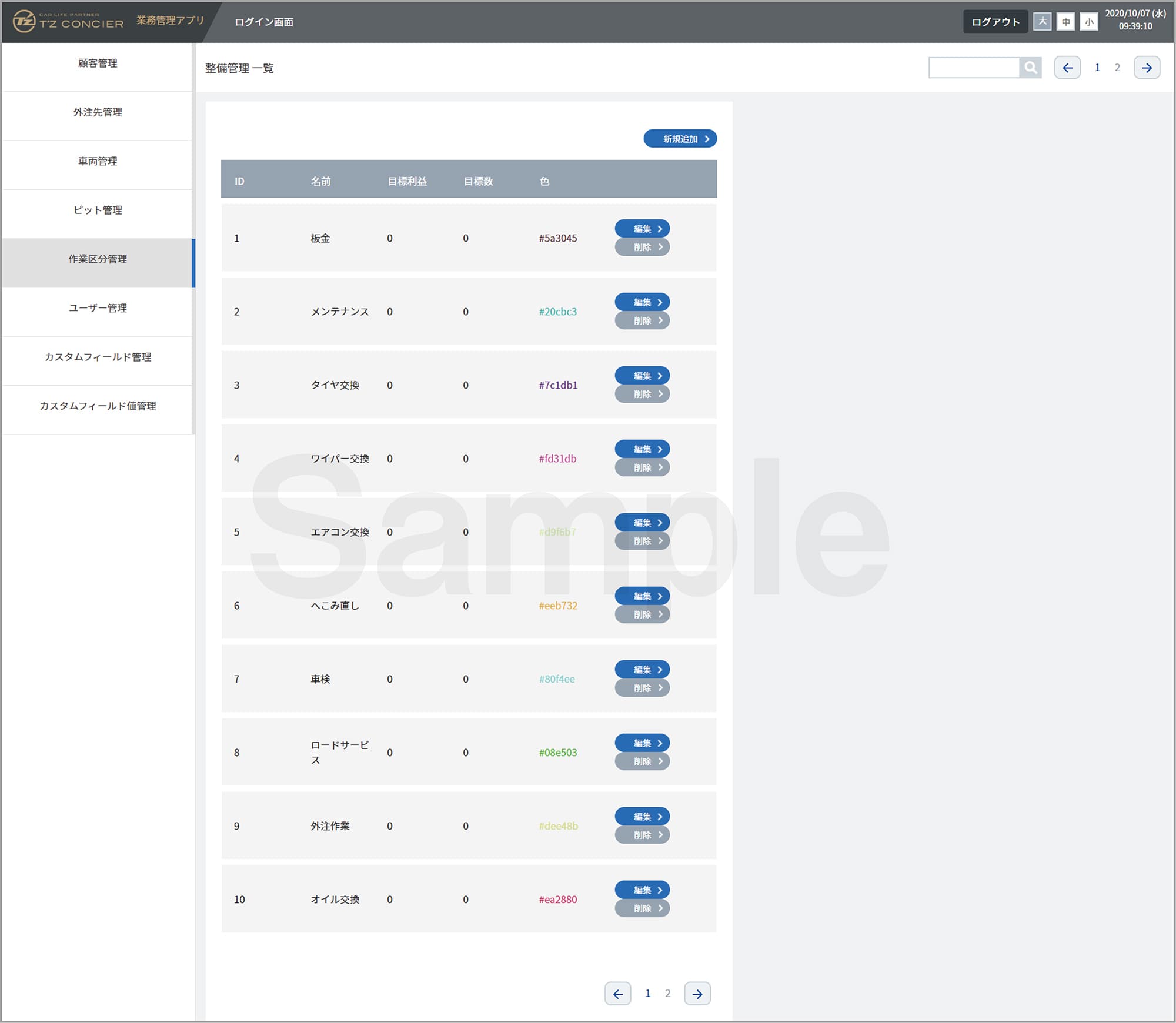Image resolution: width=1176 pixels, height=1023 pixels.
Task: Click the search magnifier icon
Action: (1030, 68)
